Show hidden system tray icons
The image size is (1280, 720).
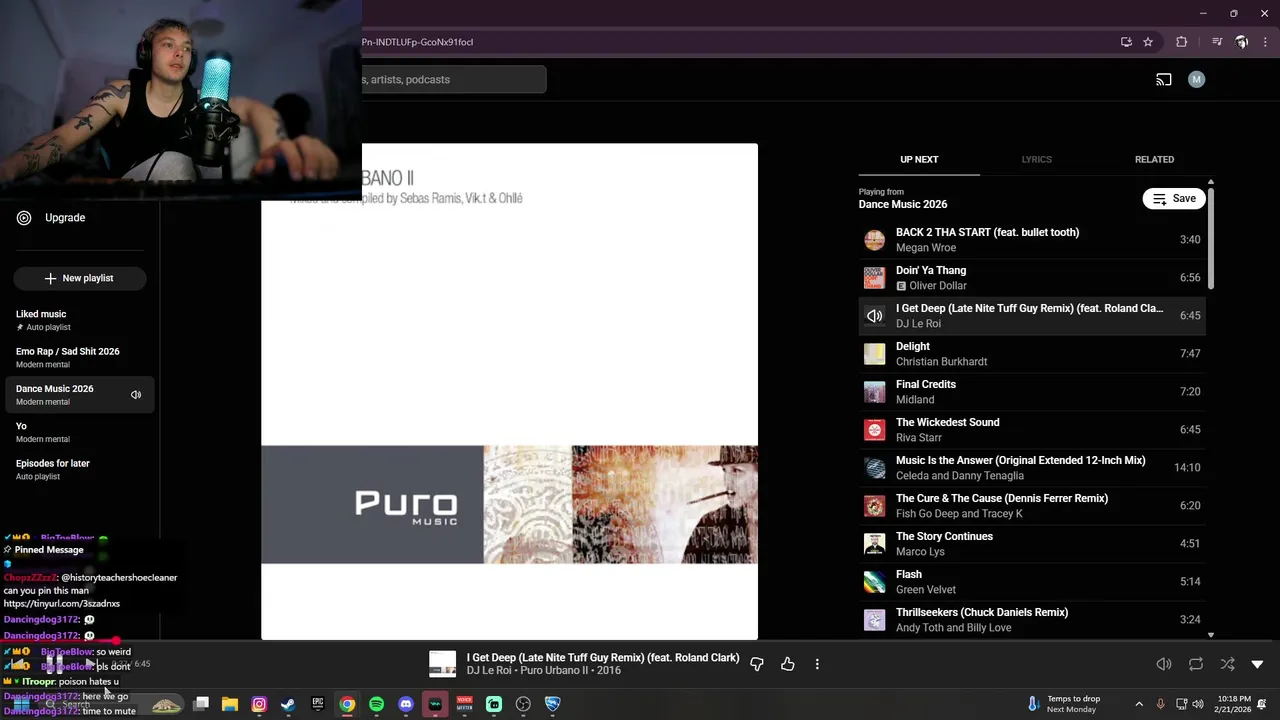pyautogui.click(x=1138, y=704)
